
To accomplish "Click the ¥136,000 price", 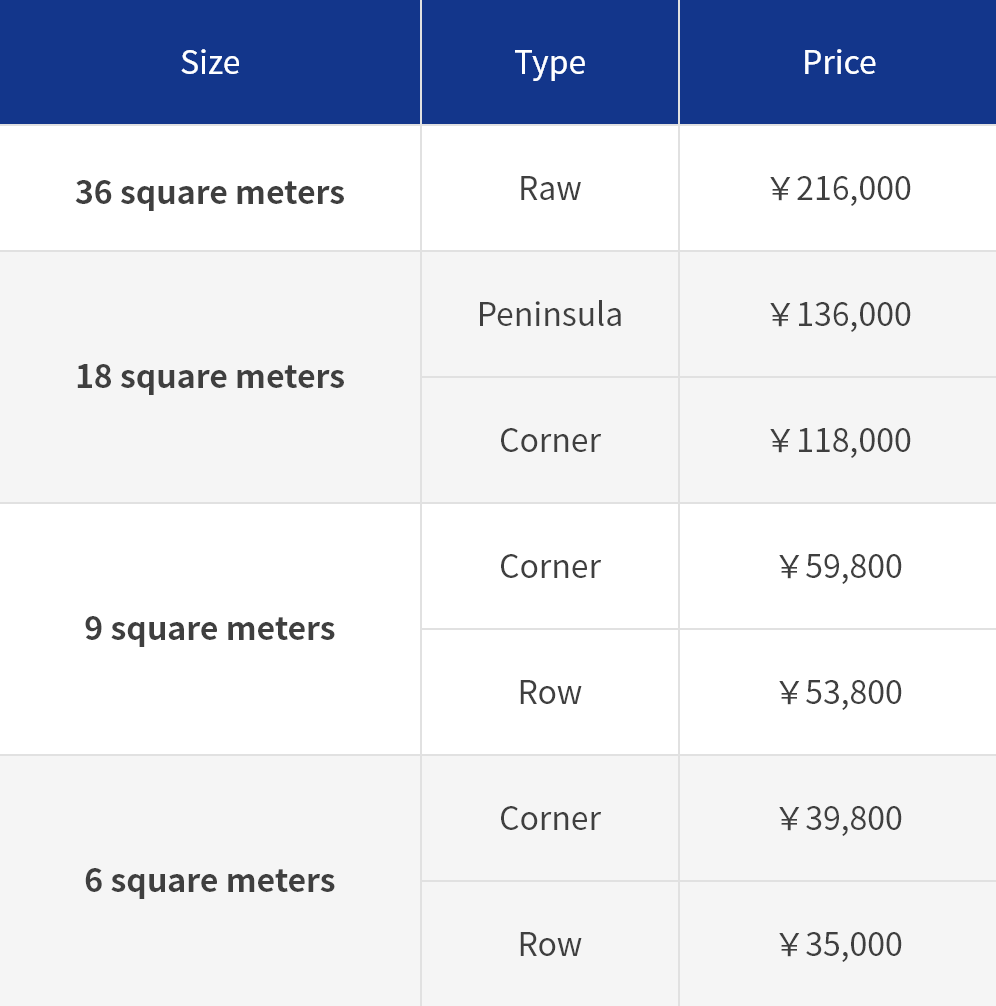I will (839, 314).
